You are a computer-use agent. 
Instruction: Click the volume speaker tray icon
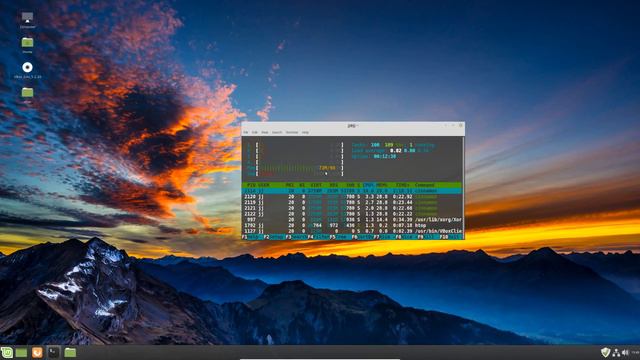click(x=625, y=353)
